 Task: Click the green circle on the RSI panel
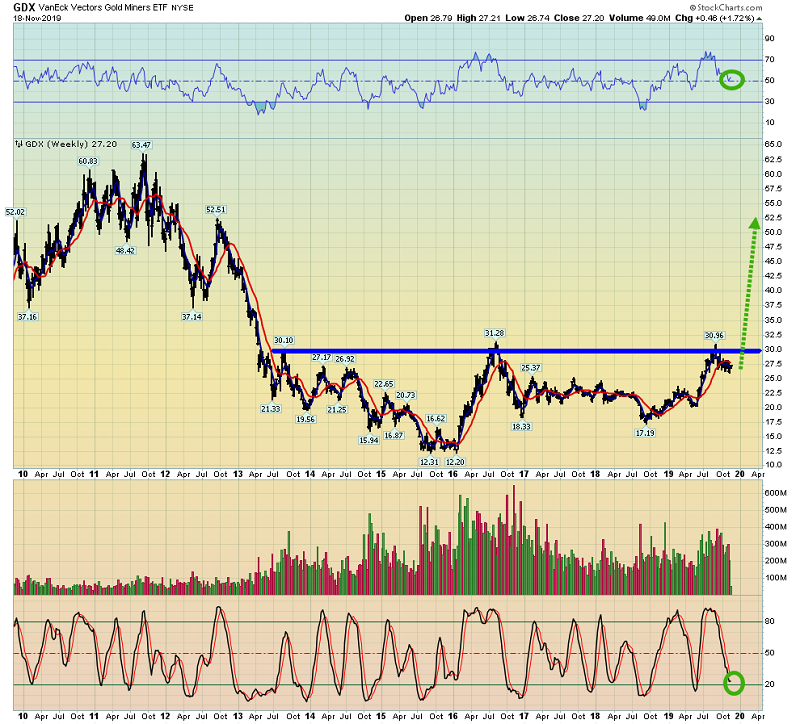732,79
